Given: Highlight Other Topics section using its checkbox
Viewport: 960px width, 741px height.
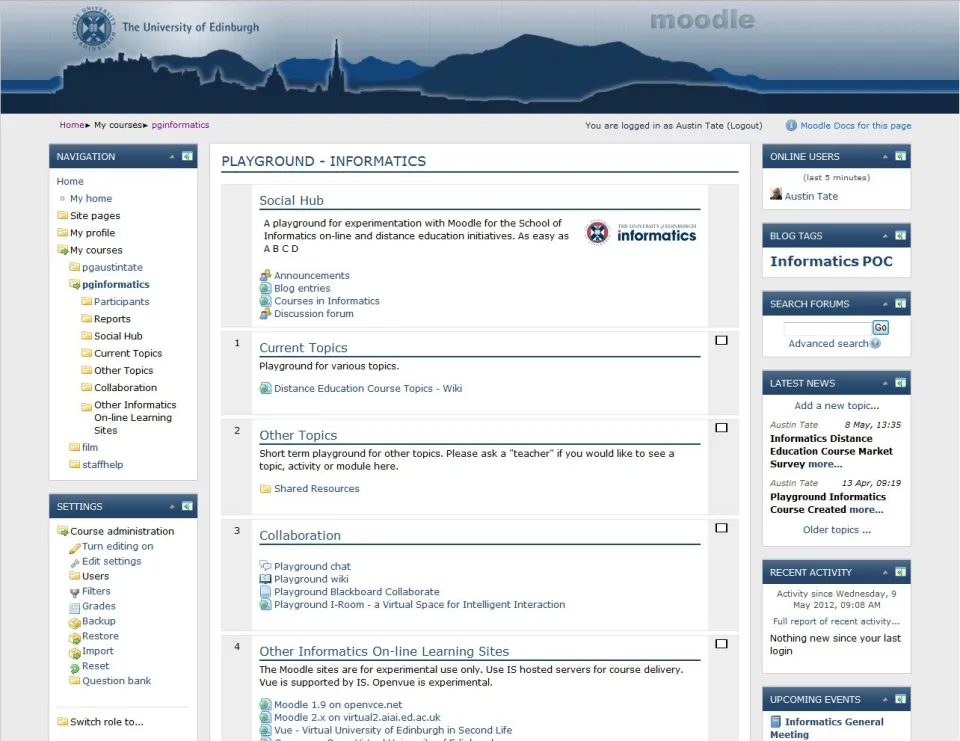Looking at the screenshot, I should [x=721, y=428].
